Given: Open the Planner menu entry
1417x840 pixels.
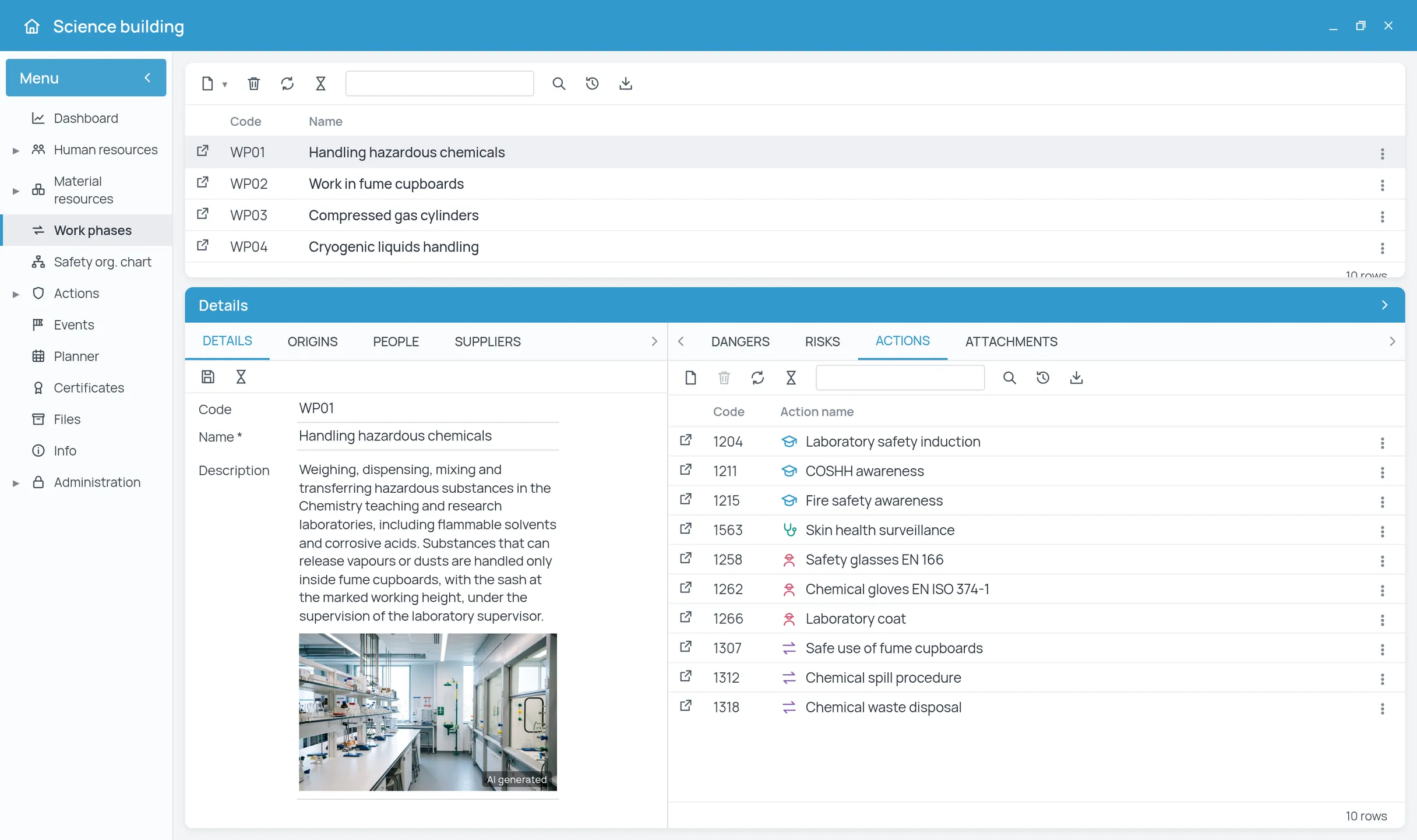Looking at the screenshot, I should [76, 356].
